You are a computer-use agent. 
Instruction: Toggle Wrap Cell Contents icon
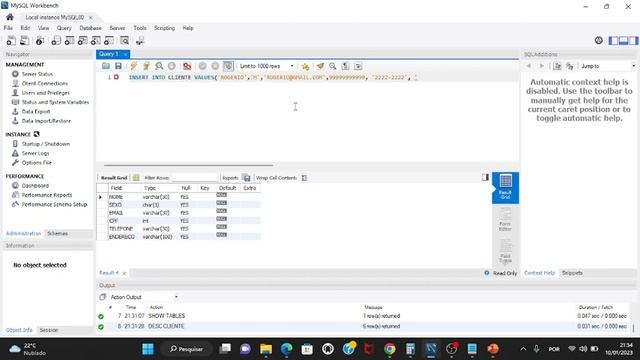(304, 178)
